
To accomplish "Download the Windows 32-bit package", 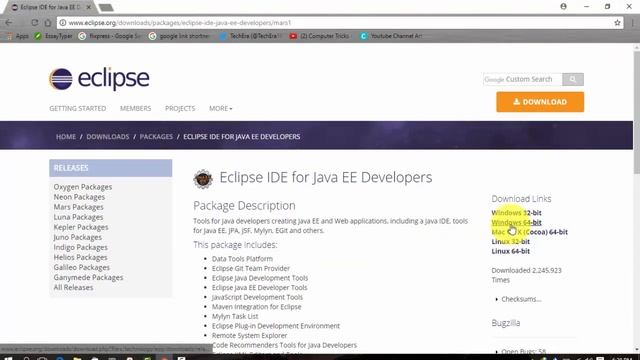I will [x=516, y=213].
